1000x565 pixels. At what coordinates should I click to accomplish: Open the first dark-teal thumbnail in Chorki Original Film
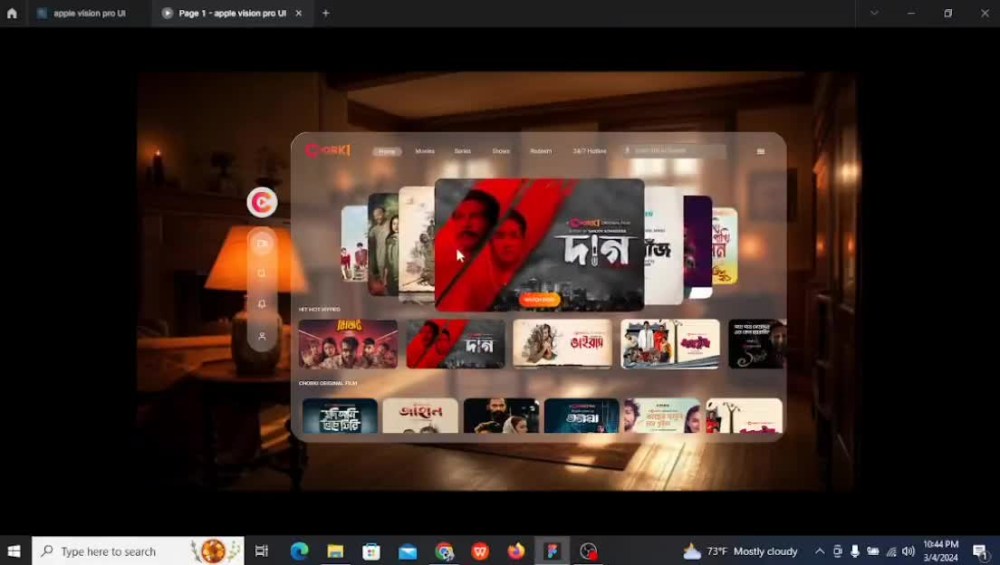340,416
